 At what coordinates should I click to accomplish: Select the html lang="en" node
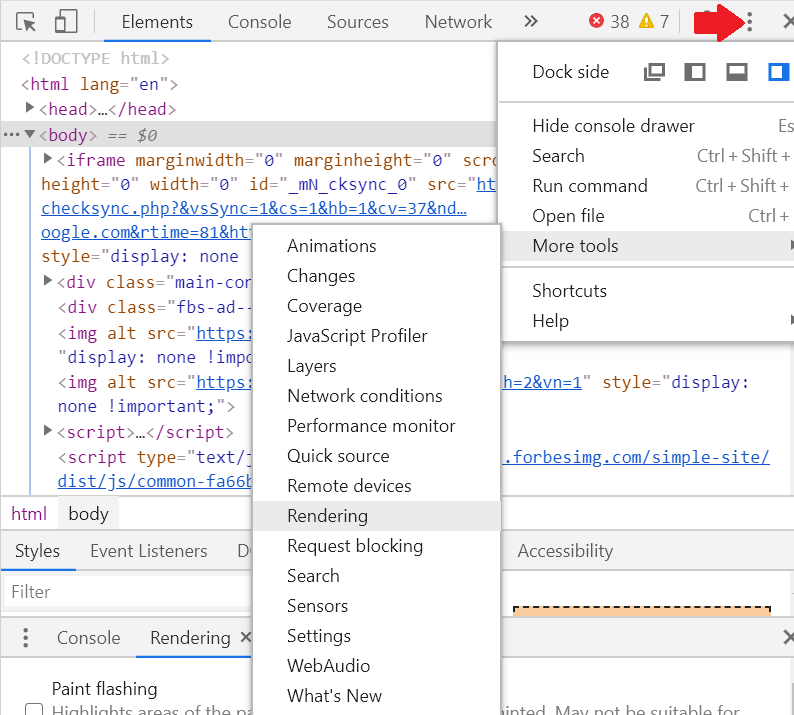(x=99, y=84)
